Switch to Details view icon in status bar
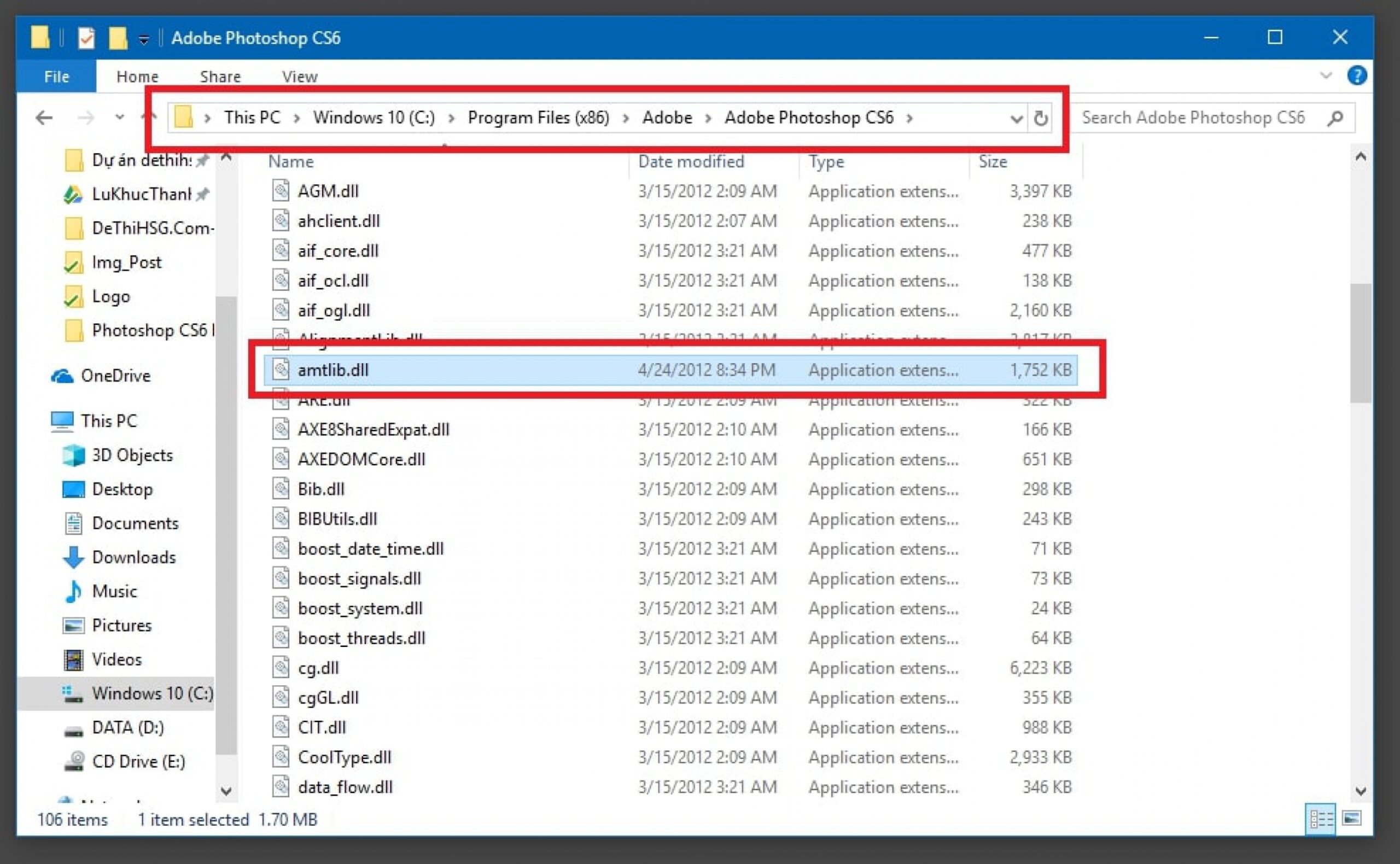The width and height of the screenshot is (1400, 864). 1321,819
